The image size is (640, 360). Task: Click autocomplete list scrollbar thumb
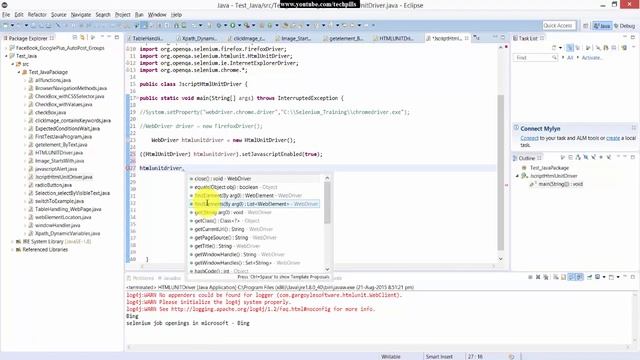coord(327,202)
